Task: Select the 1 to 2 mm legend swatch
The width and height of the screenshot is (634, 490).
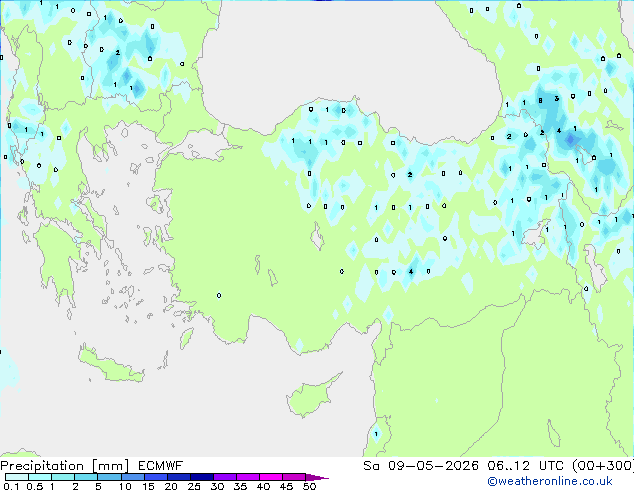Action: pyautogui.click(x=63, y=477)
